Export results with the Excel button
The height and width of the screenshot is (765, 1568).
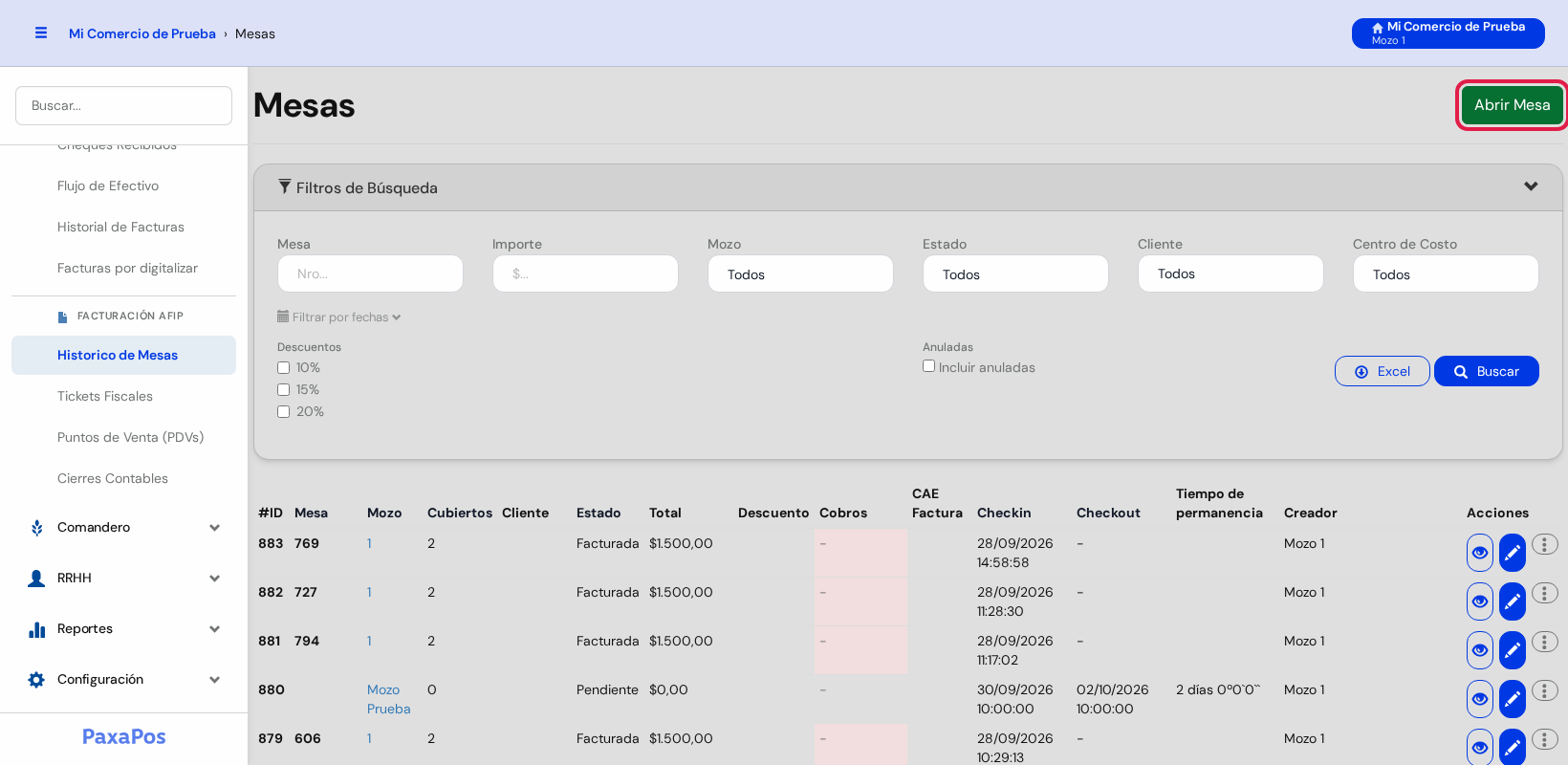click(1382, 371)
